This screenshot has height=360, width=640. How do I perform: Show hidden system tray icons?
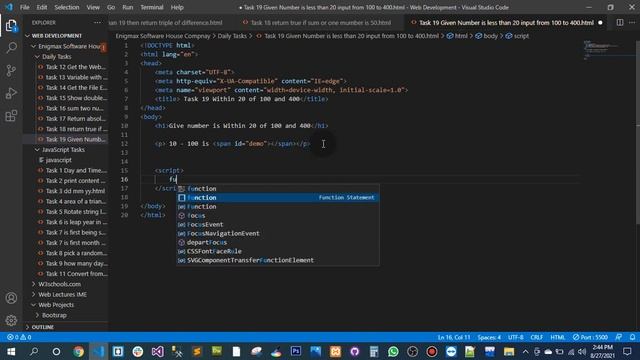click(525, 351)
